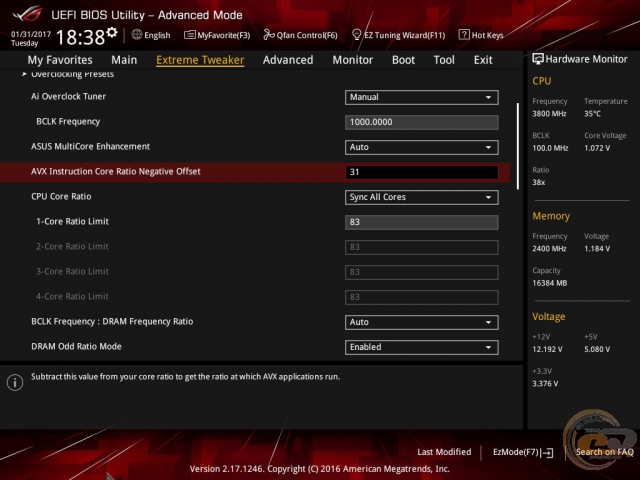Click CPU frequency 3800 MHz value
The width and height of the screenshot is (640, 480).
tap(549, 114)
